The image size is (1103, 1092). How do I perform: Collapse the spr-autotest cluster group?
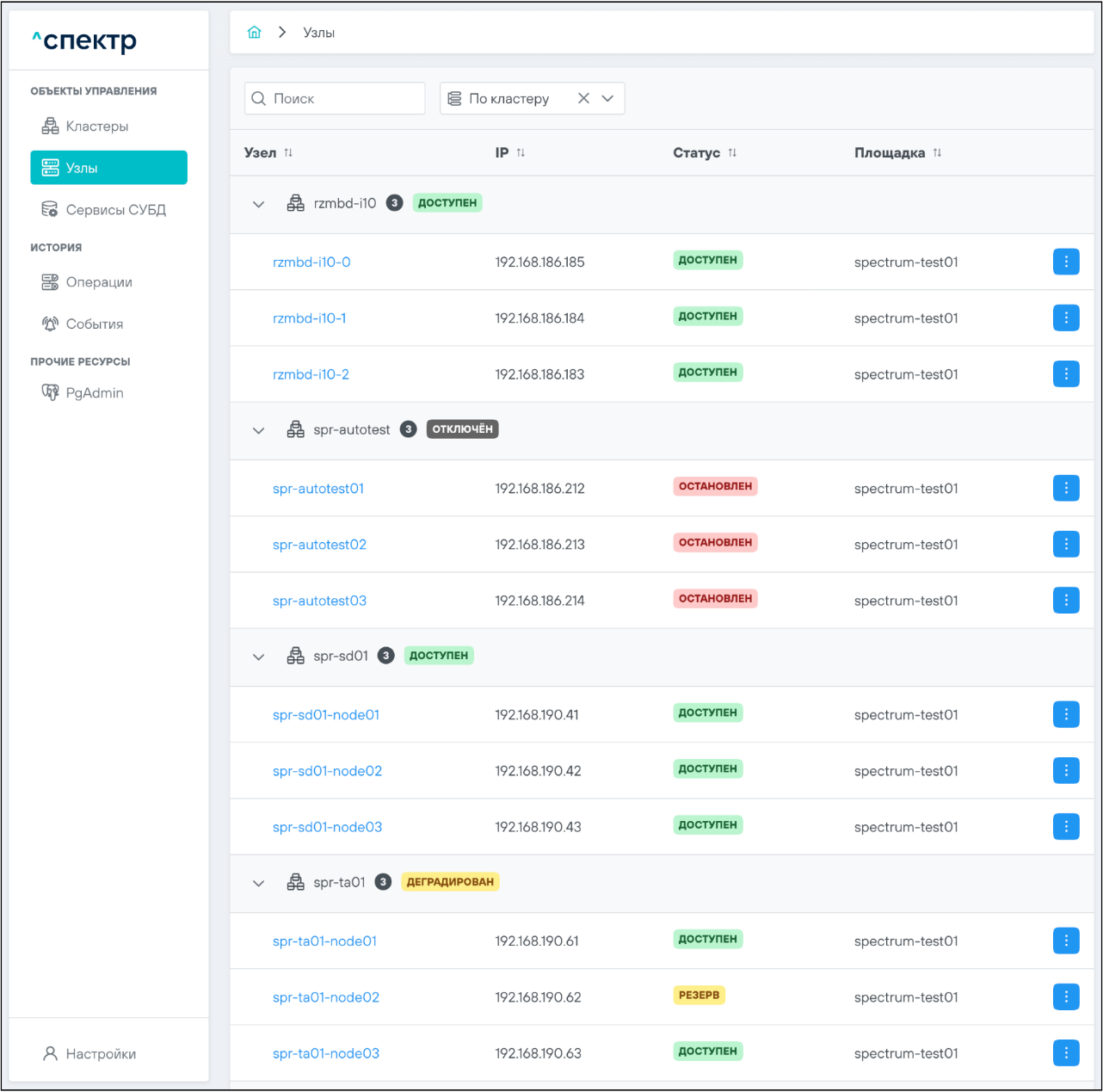click(258, 430)
